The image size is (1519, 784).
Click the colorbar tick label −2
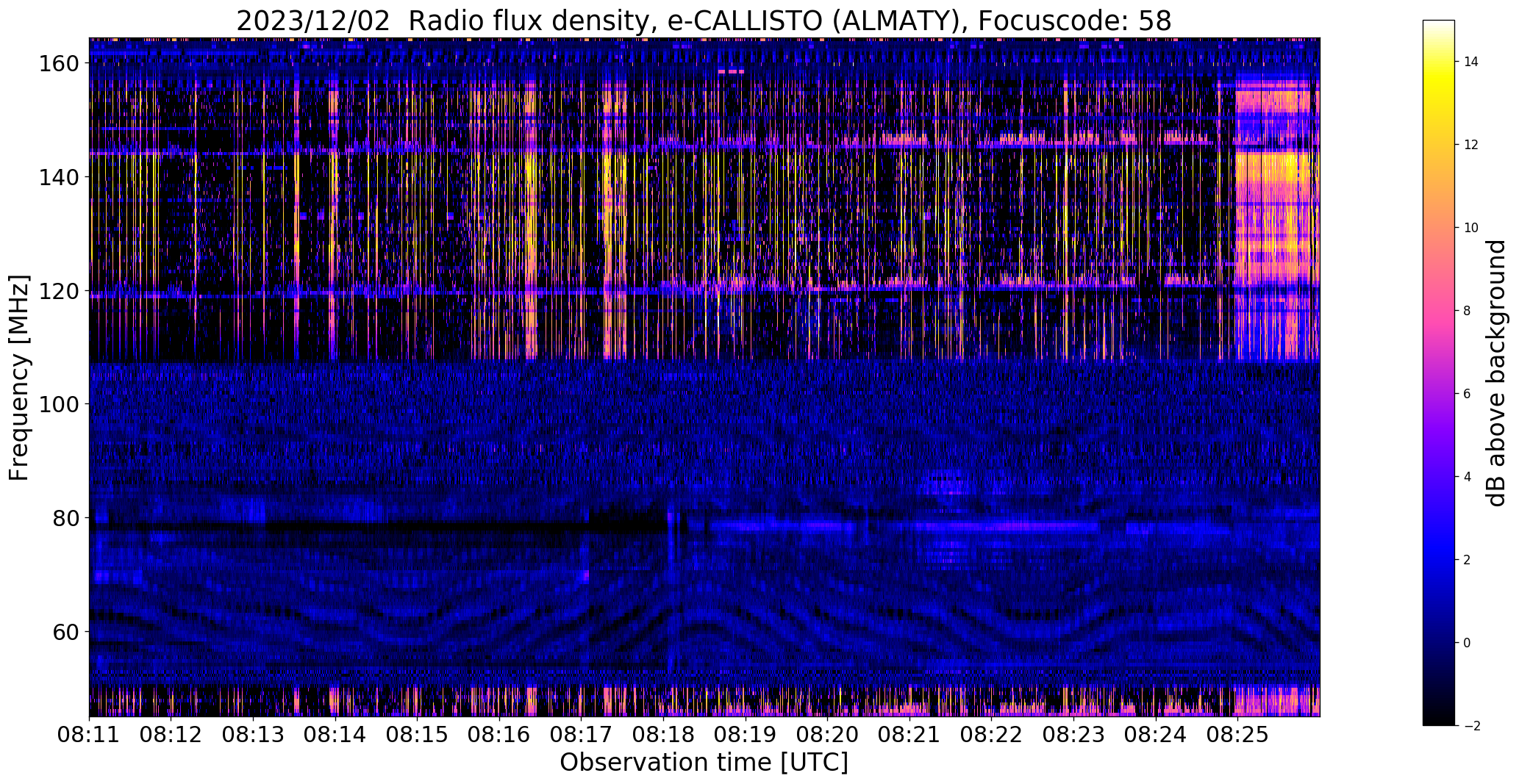[1471, 726]
